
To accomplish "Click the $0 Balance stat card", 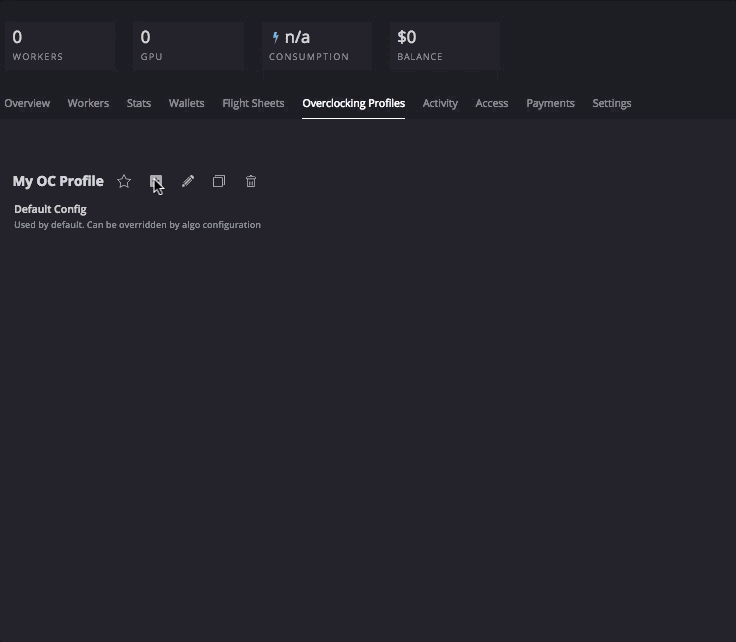I will point(444,46).
